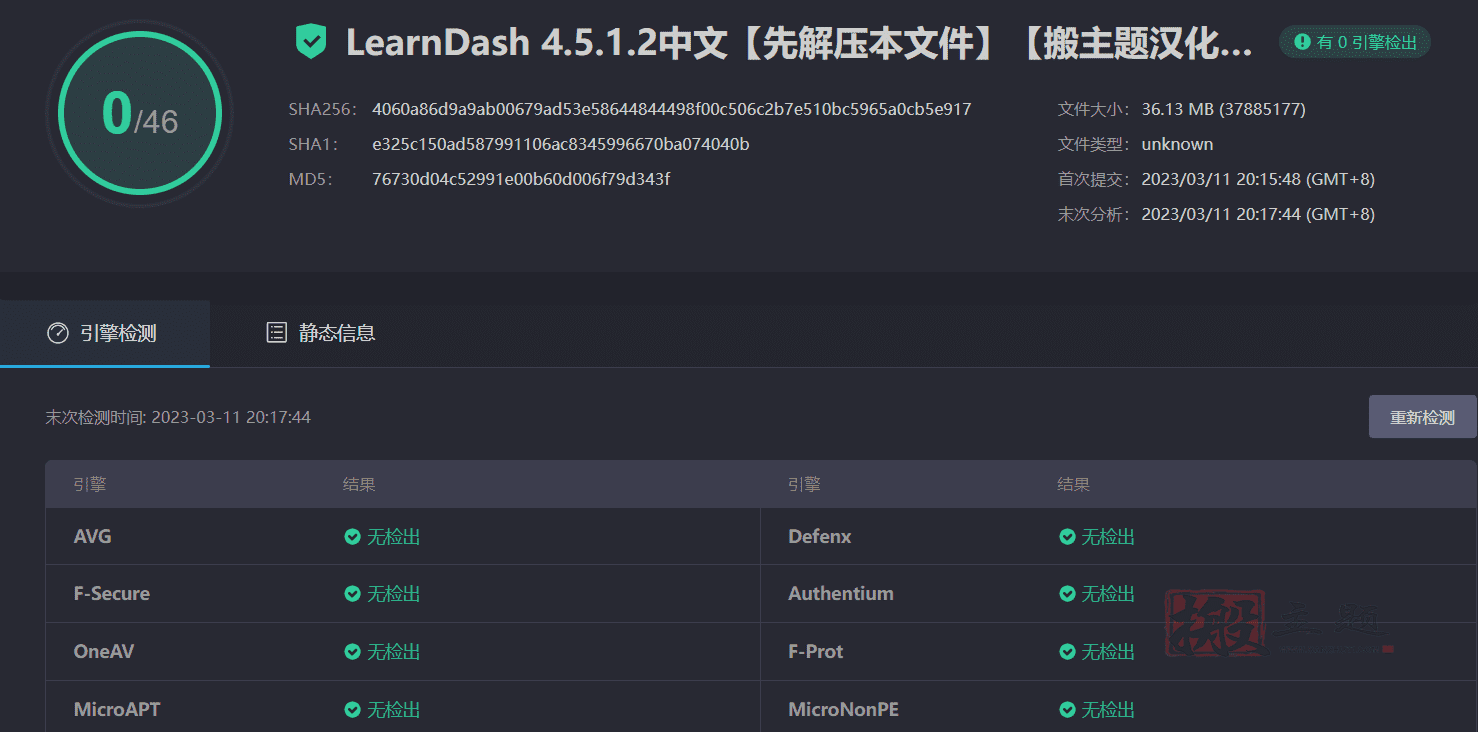The width and height of the screenshot is (1478, 732).
Task: Click the Authentium engine name
Action: click(x=841, y=594)
